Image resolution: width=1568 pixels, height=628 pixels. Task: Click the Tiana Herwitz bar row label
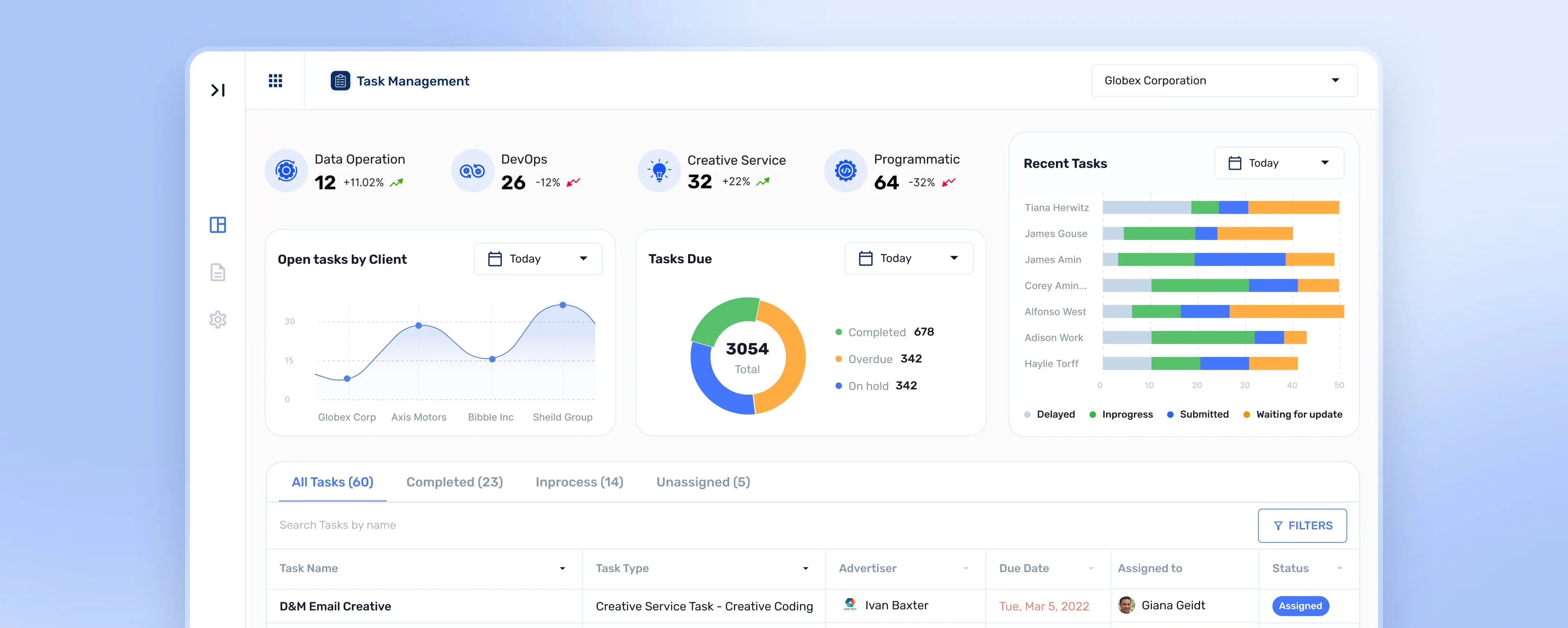coord(1057,208)
